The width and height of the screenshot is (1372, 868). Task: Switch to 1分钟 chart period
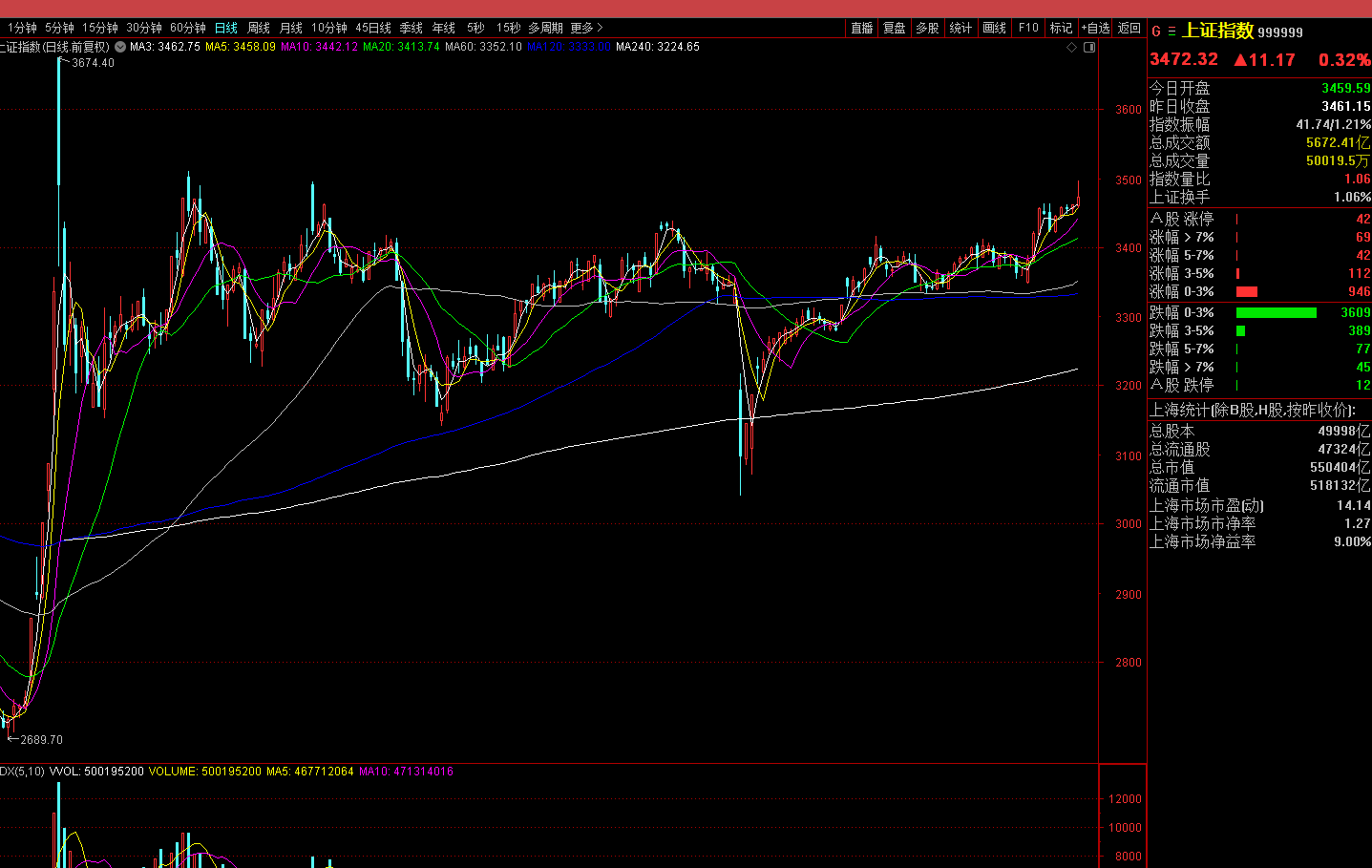coord(22,28)
